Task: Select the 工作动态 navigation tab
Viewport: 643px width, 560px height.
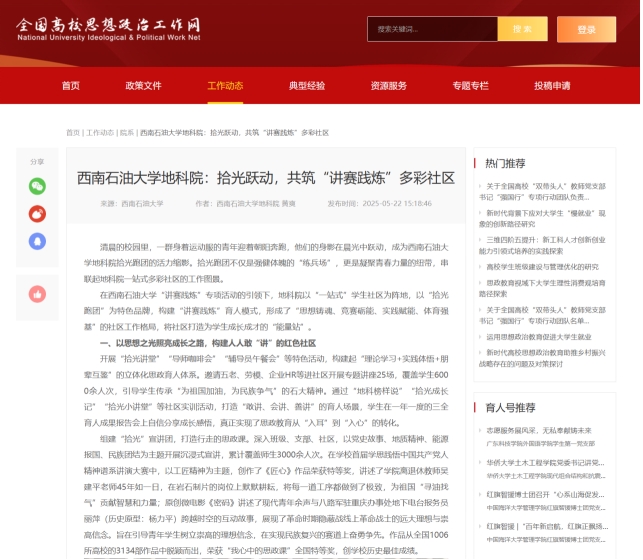Action: click(x=225, y=85)
